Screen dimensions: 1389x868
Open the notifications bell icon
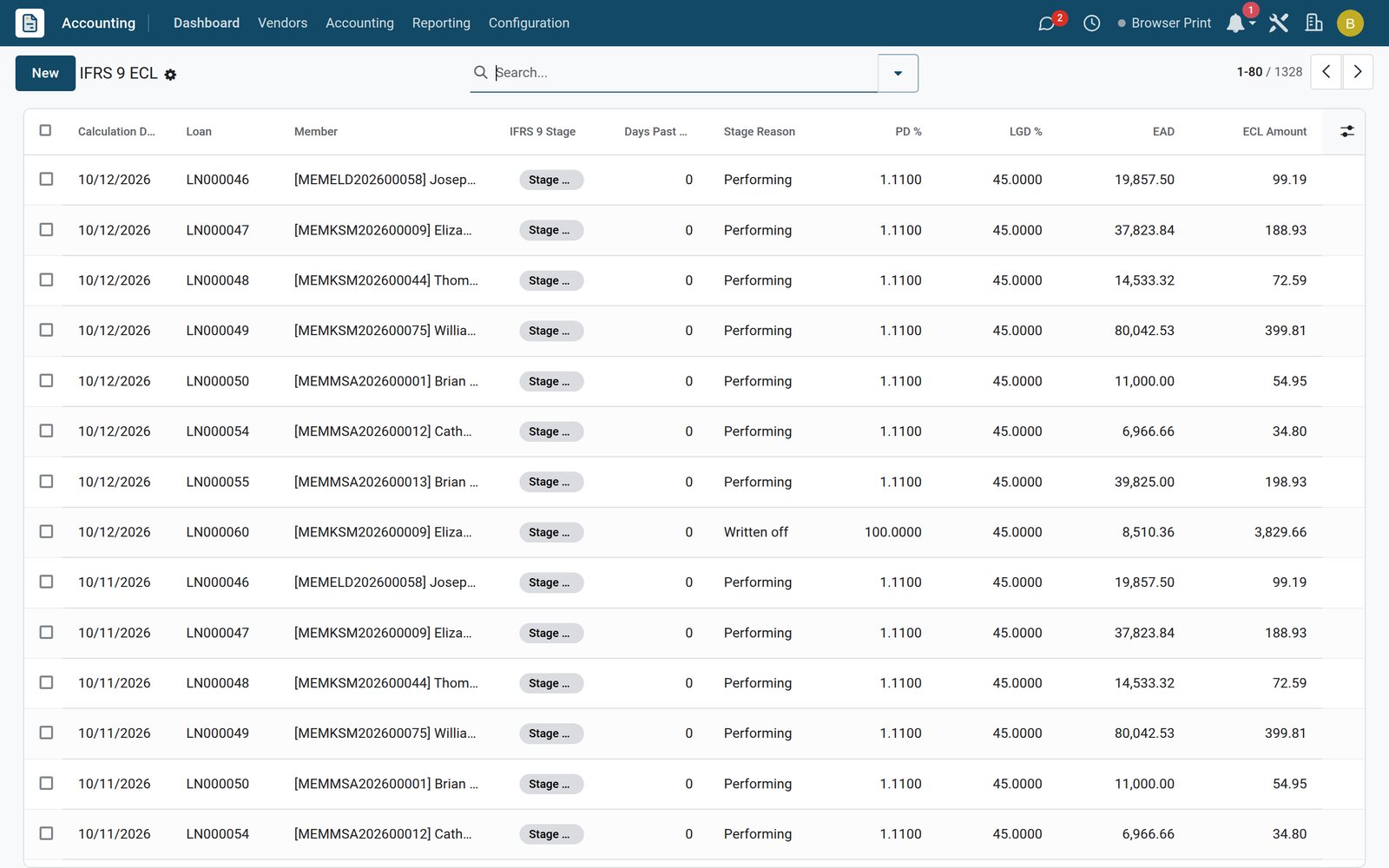[x=1235, y=23]
